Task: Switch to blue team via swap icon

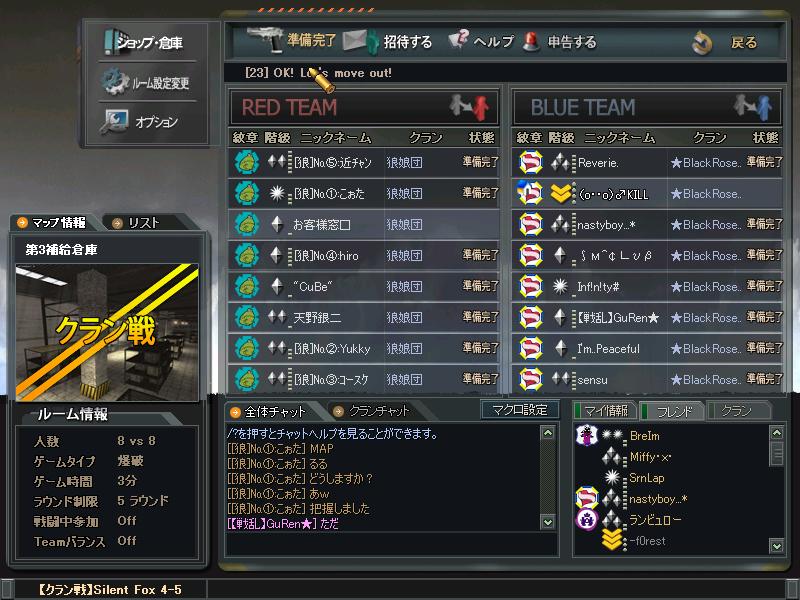Action: (753, 107)
